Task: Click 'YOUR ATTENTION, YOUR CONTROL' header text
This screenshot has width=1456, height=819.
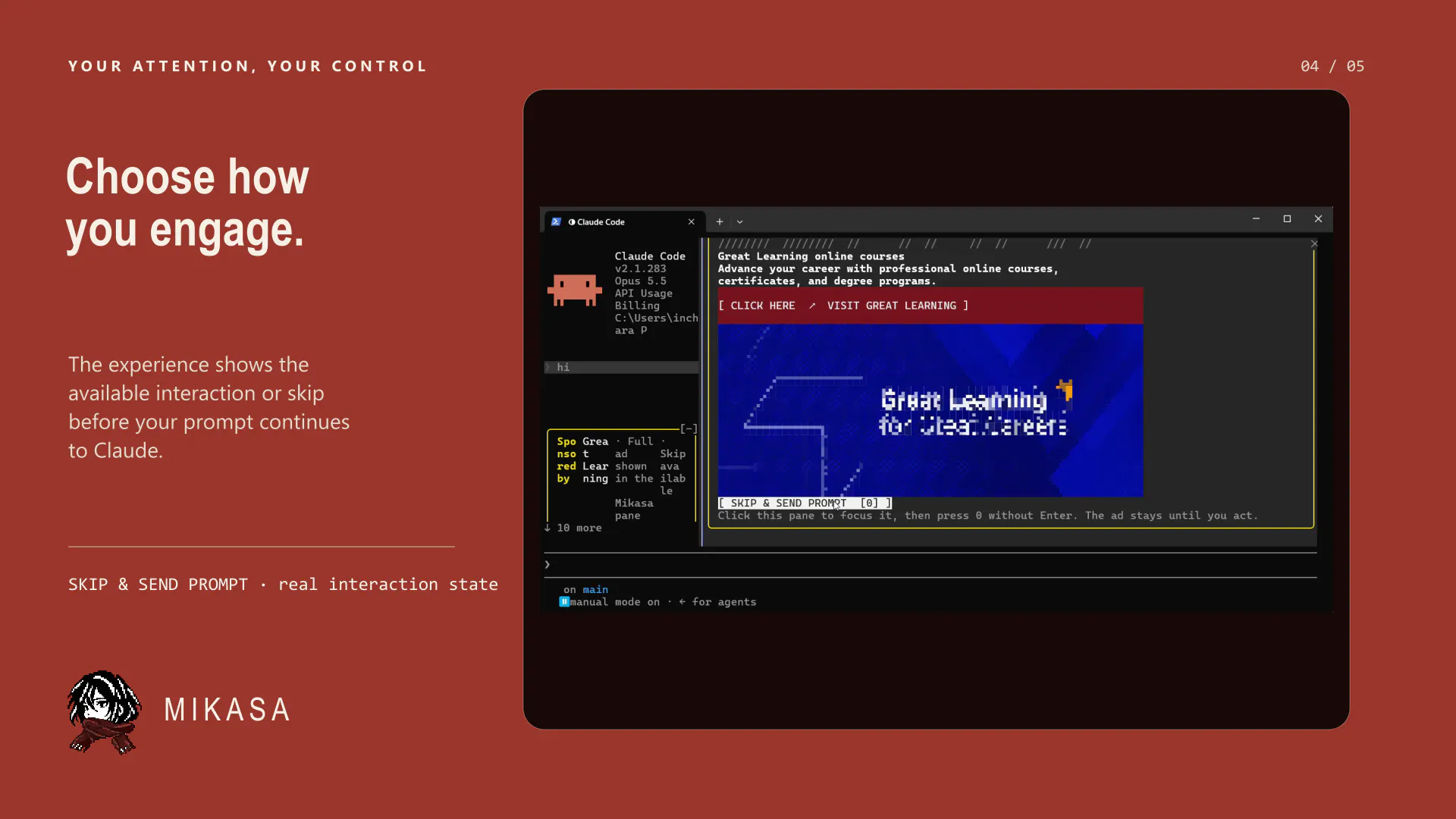Action: pyautogui.click(x=248, y=66)
